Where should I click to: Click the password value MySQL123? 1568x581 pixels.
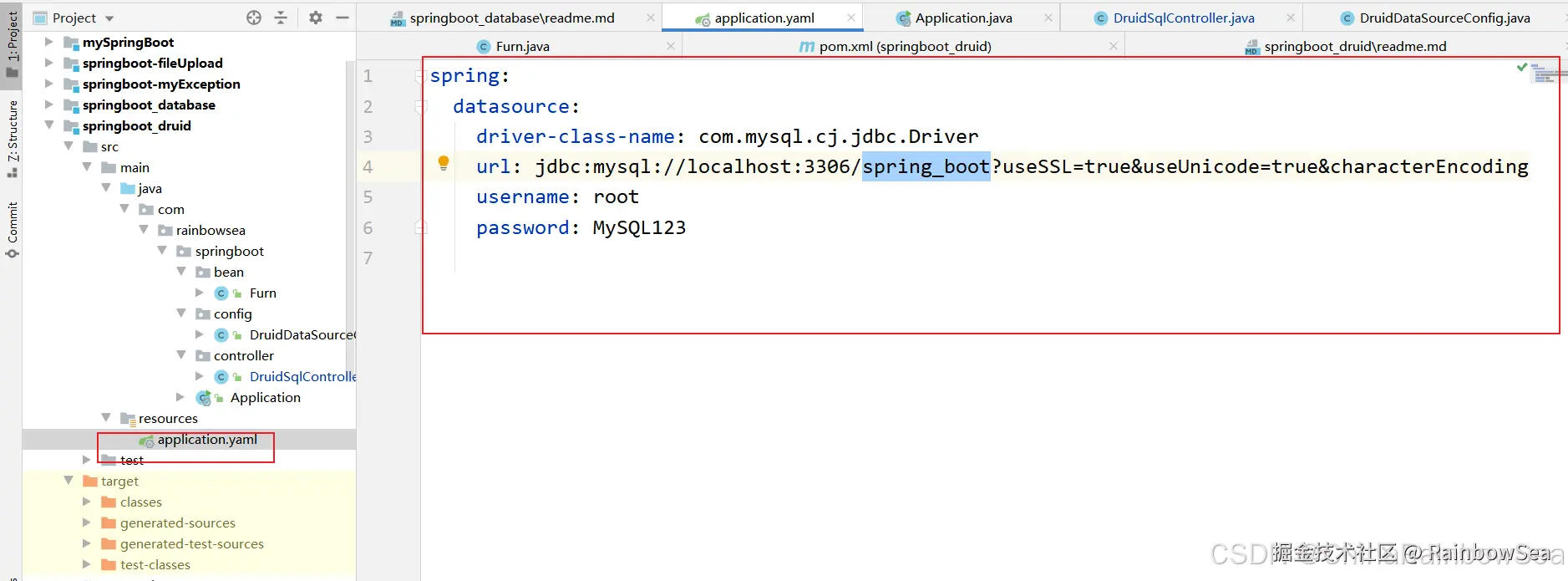click(639, 227)
